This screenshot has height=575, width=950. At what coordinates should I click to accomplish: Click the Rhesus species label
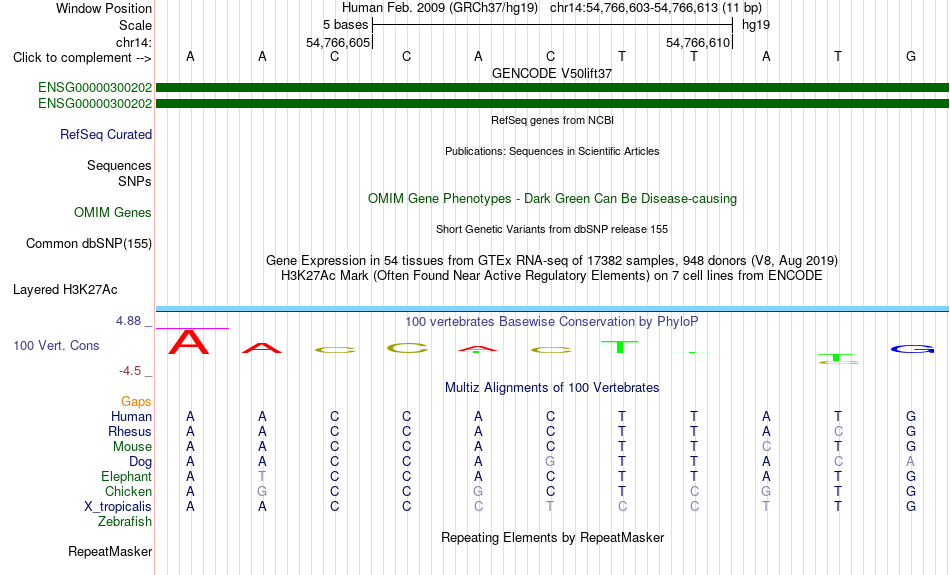(x=130, y=432)
